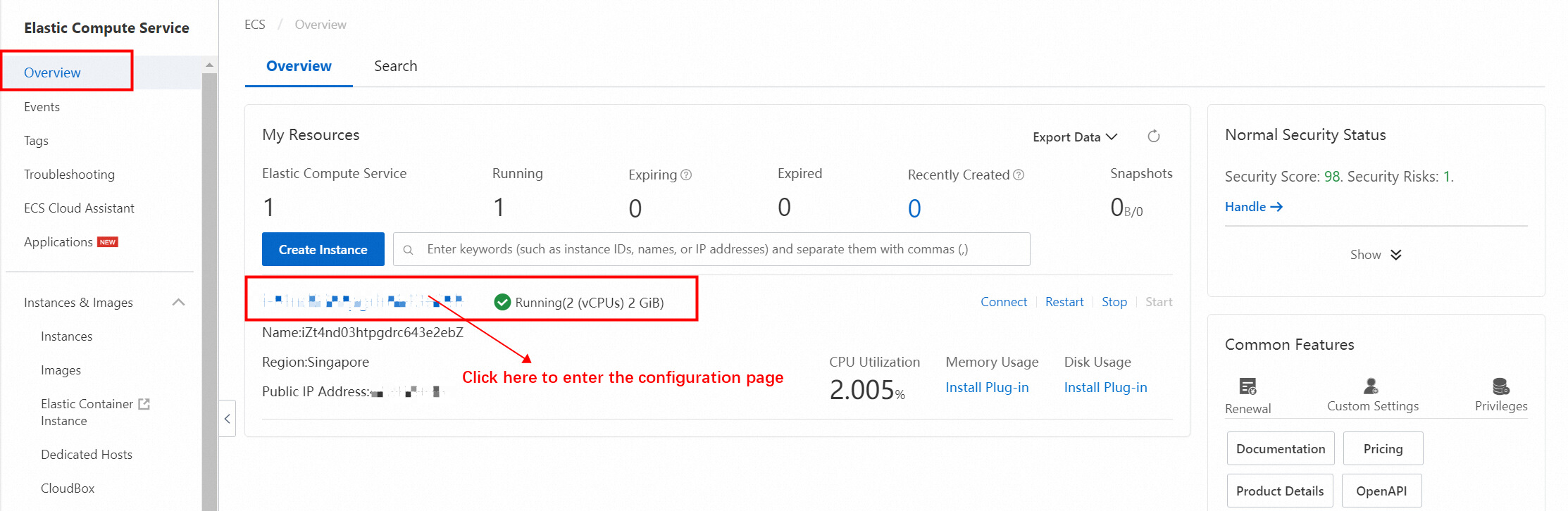Expand the Show section in security panel
The height and width of the screenshot is (511, 1568).
click(1376, 255)
